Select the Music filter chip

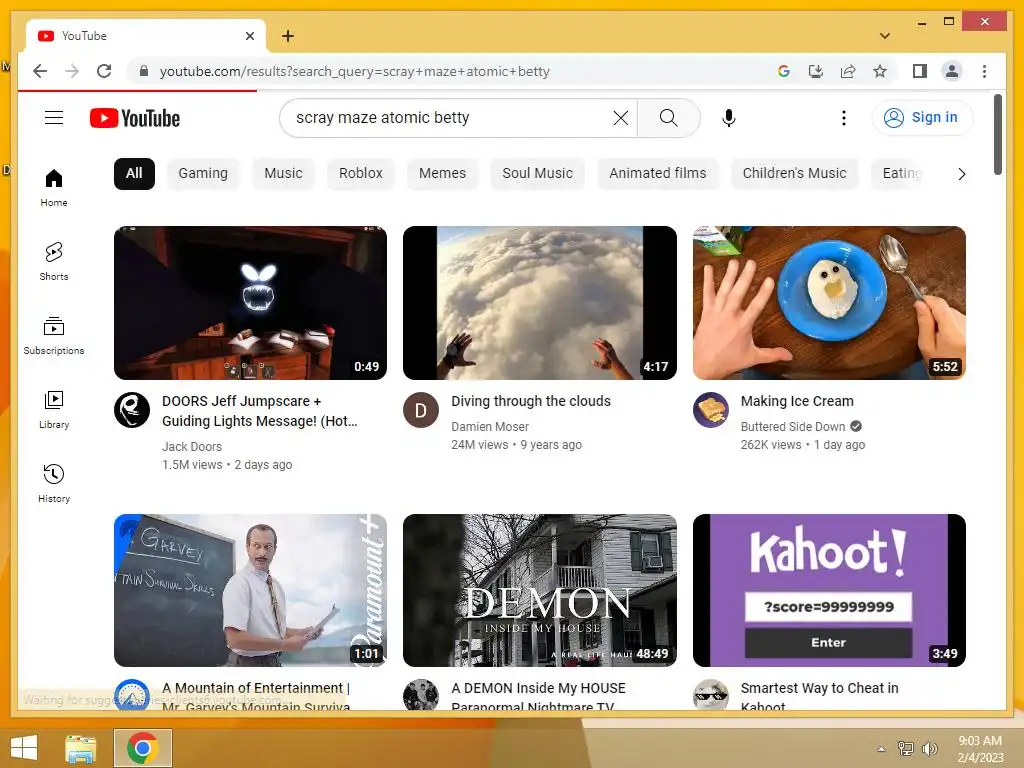[283, 174]
